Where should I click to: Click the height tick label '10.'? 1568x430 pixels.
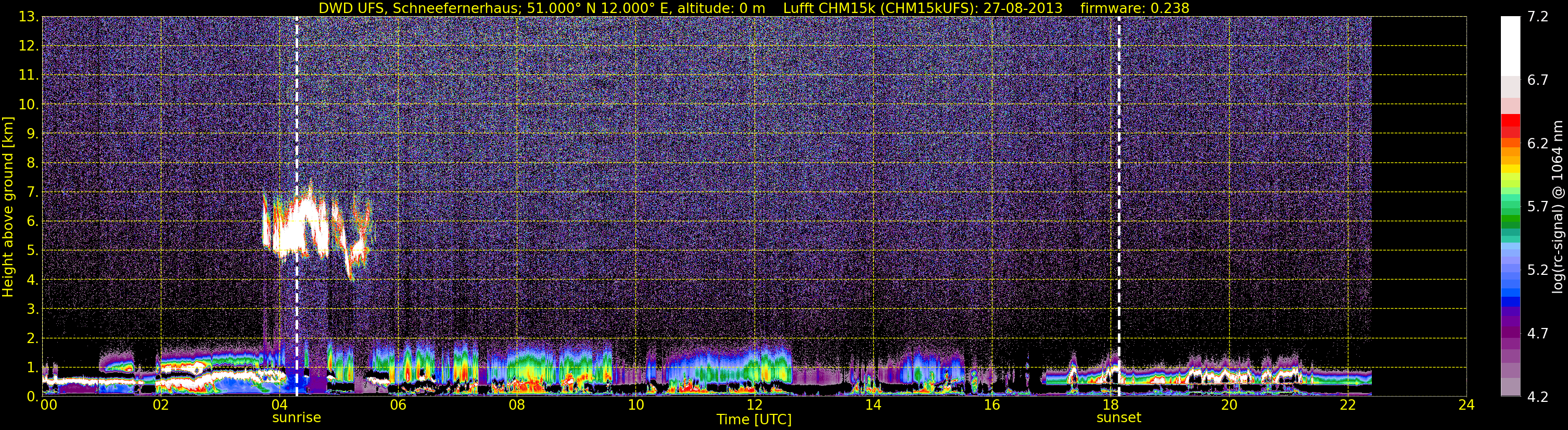click(29, 104)
